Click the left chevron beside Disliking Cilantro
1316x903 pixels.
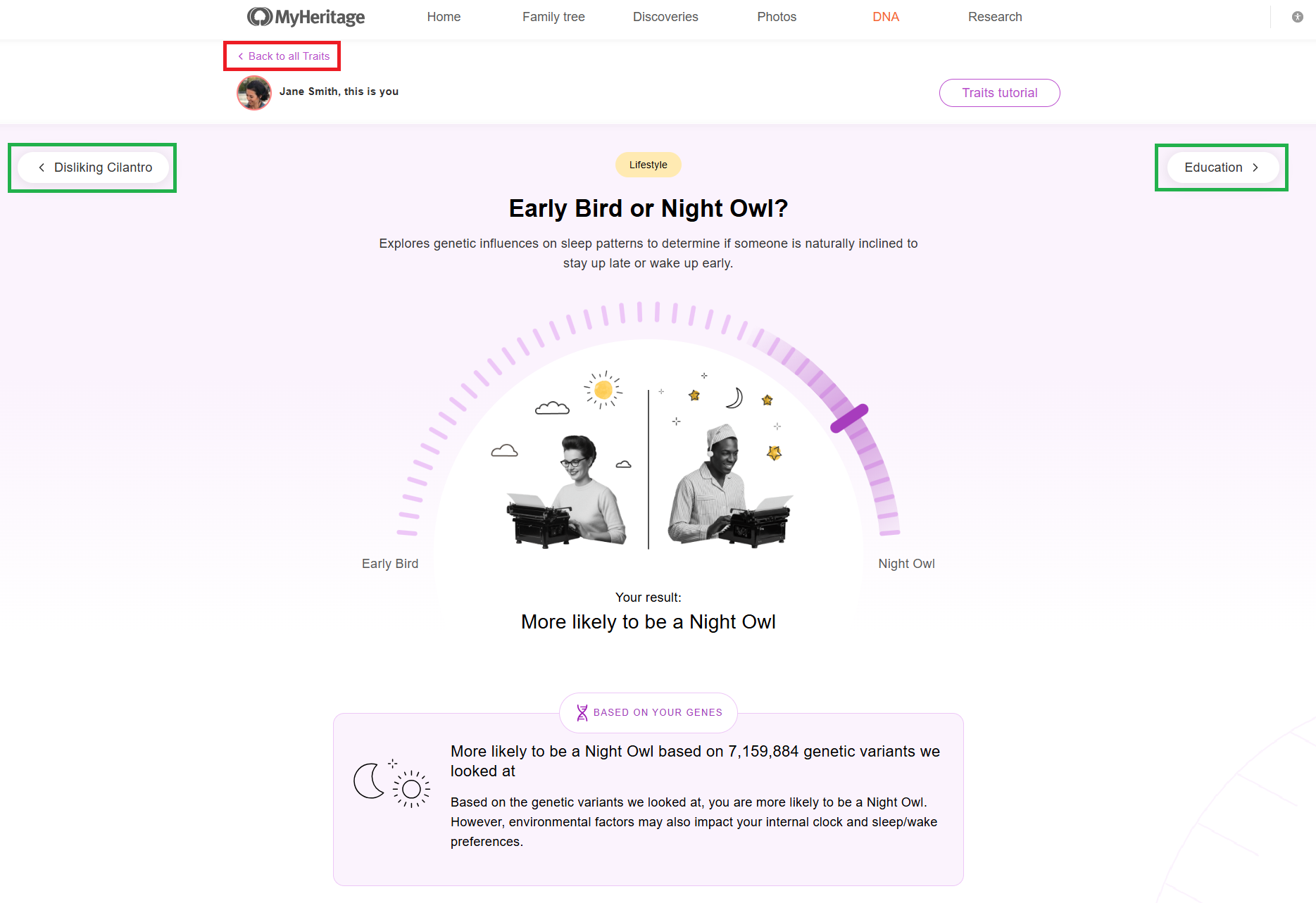point(42,168)
